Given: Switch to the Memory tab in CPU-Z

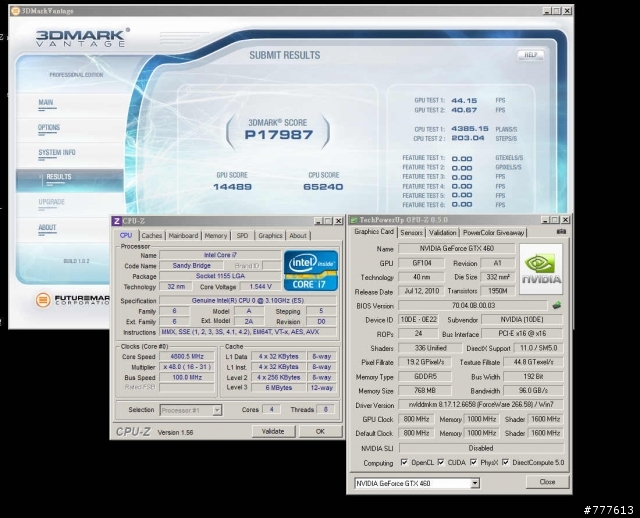Looking at the screenshot, I should coord(216,236).
